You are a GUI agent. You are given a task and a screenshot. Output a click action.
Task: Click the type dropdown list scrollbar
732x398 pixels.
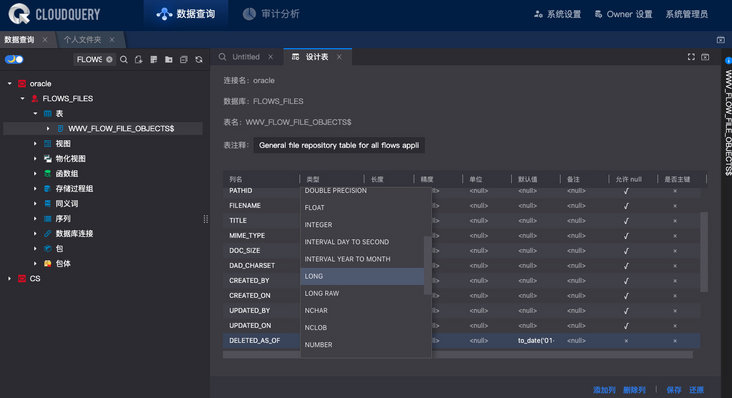coord(427,265)
